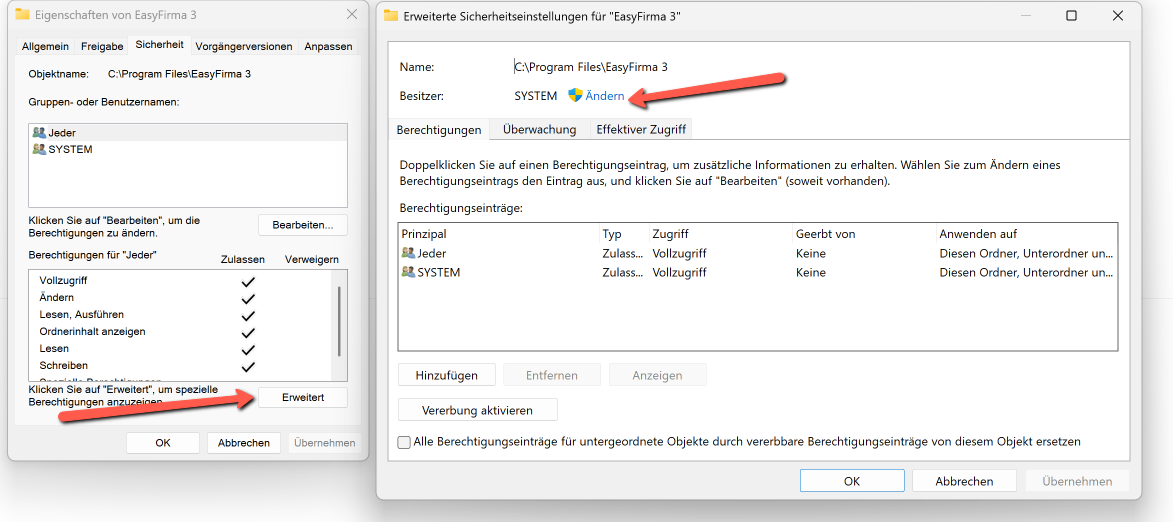Click folder icon in Erweiterte Sicherheitseinstellungen title
This screenshot has width=1173, height=522.
click(x=391, y=16)
